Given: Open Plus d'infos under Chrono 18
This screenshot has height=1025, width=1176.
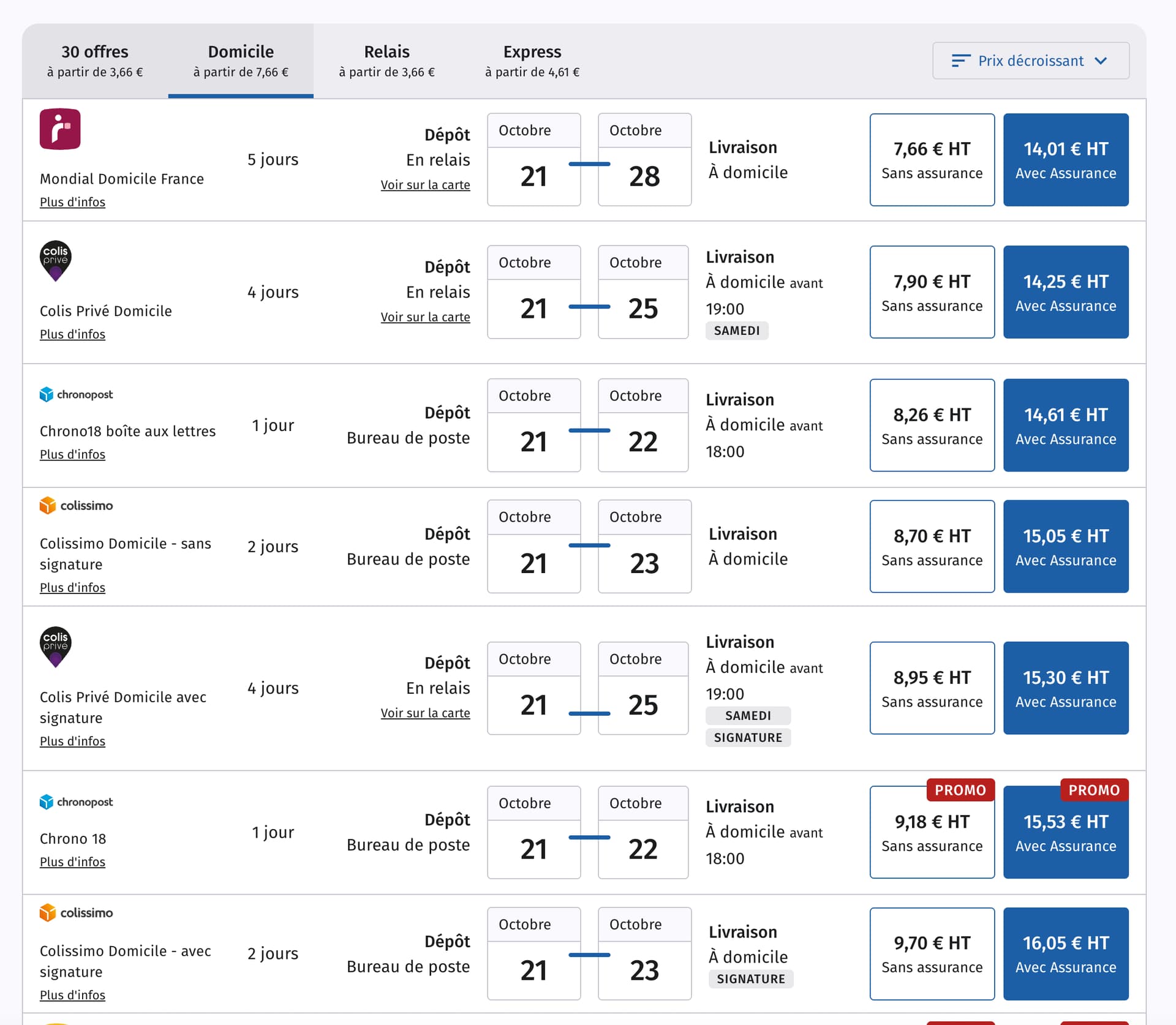Looking at the screenshot, I should [72, 862].
